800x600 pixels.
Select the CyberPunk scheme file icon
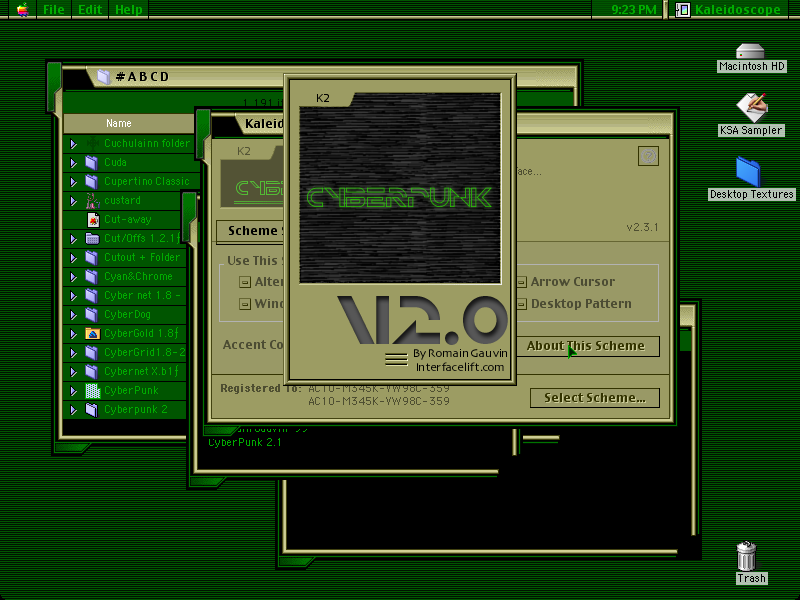92,391
